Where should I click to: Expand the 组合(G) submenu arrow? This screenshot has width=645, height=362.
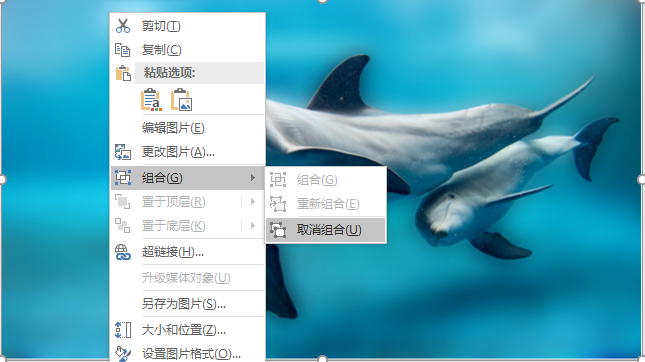(253, 178)
